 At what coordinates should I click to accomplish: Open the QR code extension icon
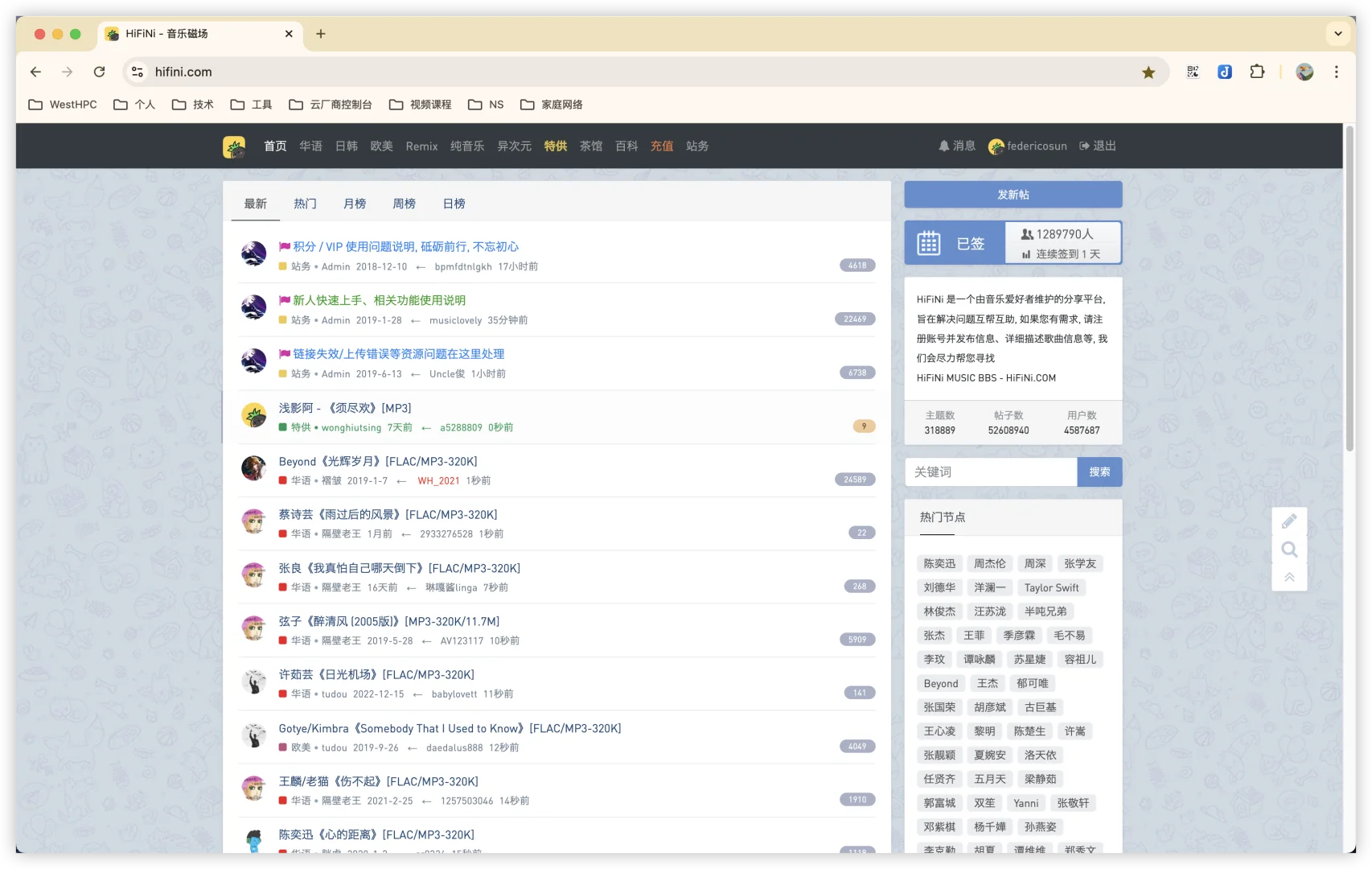click(1193, 72)
